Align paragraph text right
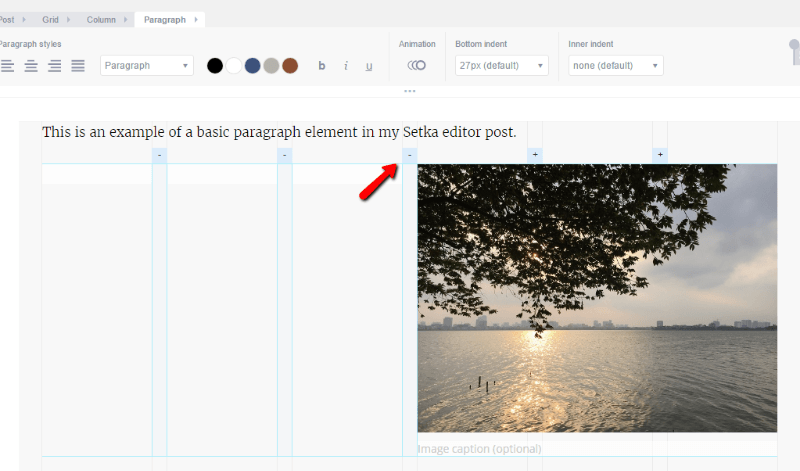This screenshot has width=800, height=471. [55, 66]
